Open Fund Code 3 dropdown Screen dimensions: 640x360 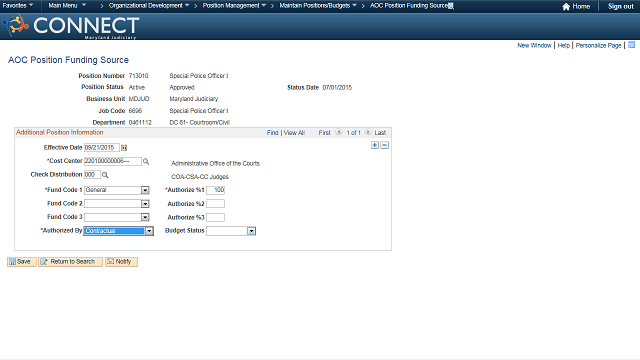(x=145, y=217)
